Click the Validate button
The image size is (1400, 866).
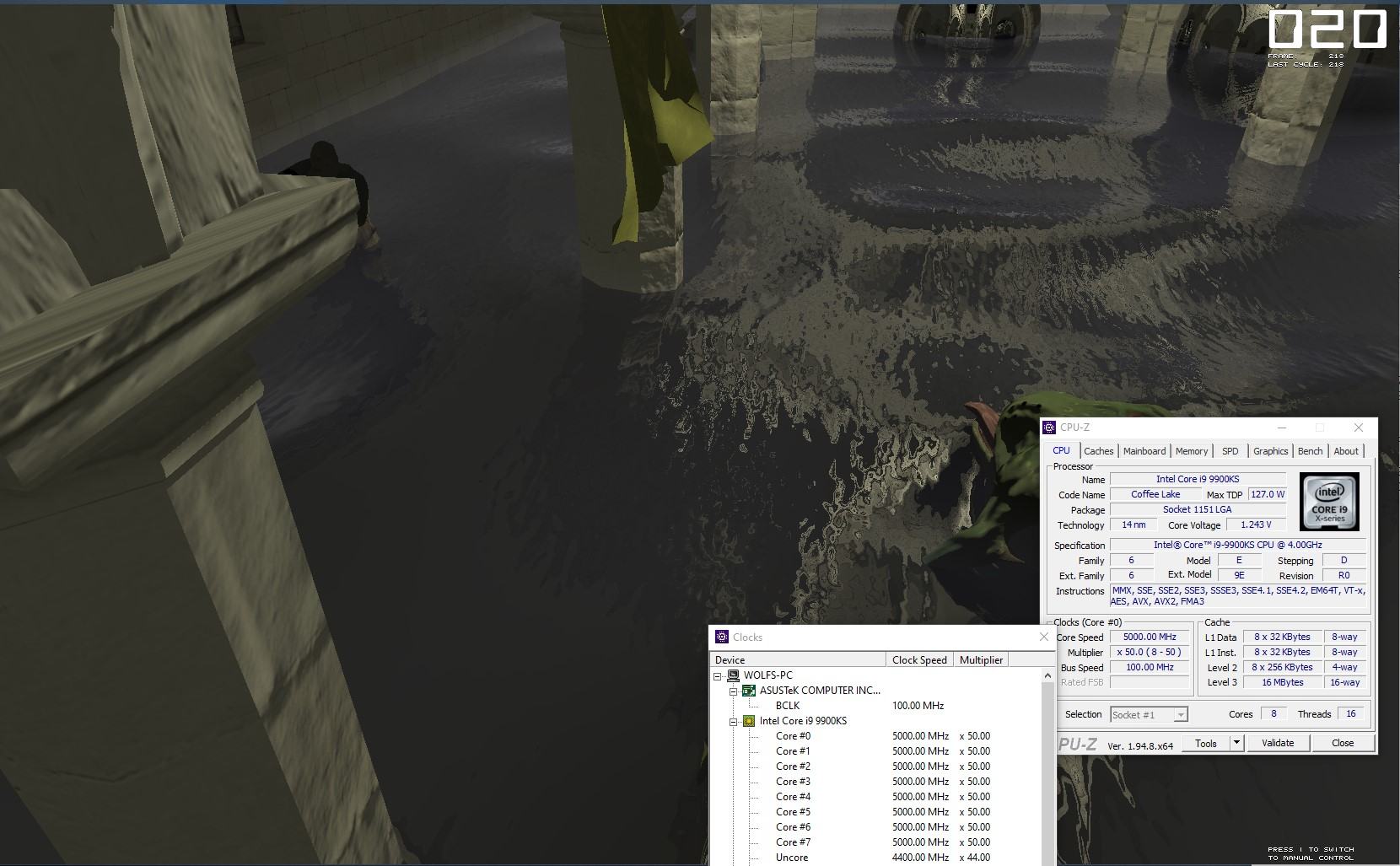[1278, 743]
